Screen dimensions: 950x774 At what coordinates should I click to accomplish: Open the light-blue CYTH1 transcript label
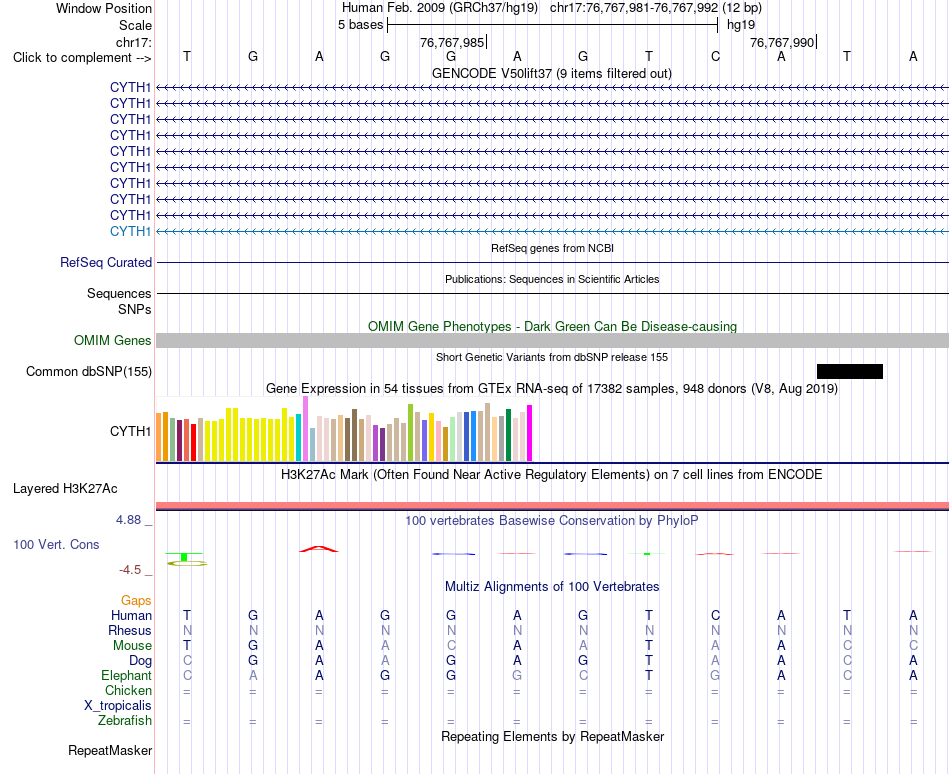[130, 231]
